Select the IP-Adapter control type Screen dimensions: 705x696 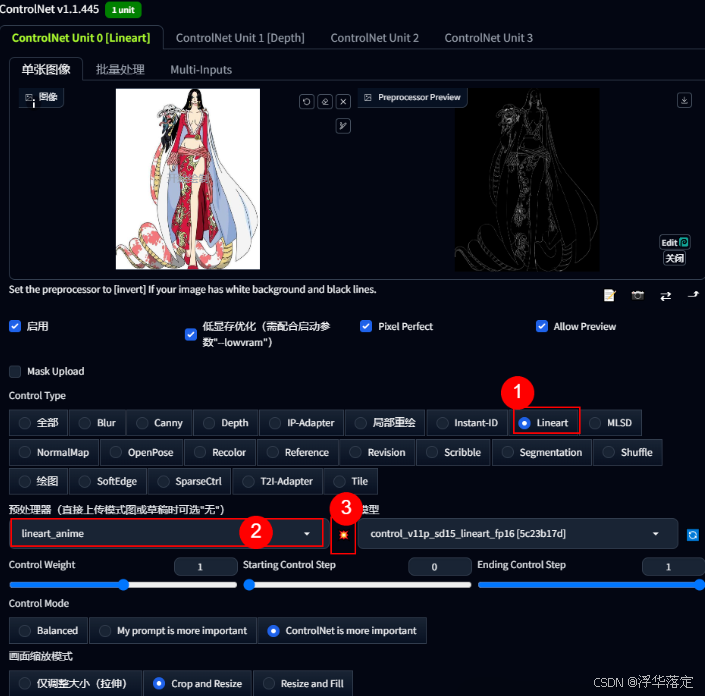pyautogui.click(x=302, y=423)
